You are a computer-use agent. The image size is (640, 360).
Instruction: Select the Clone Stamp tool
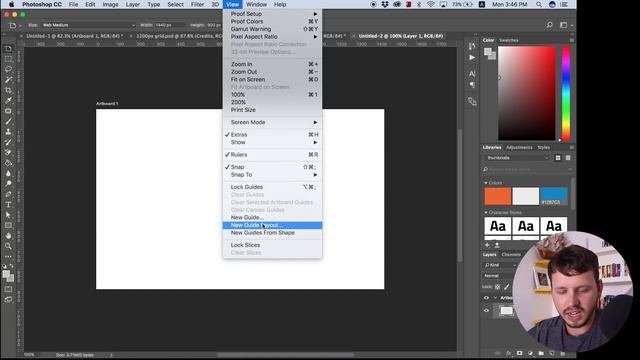pos(8,131)
